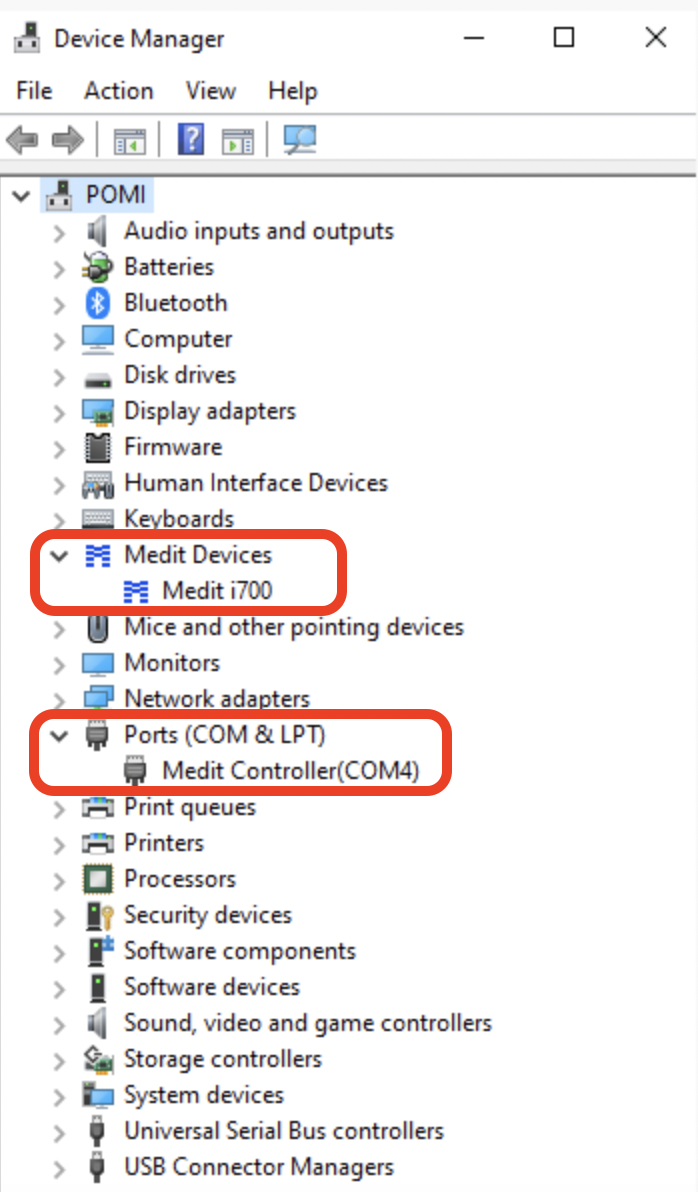Click the Bluetooth category icon

click(x=97, y=303)
